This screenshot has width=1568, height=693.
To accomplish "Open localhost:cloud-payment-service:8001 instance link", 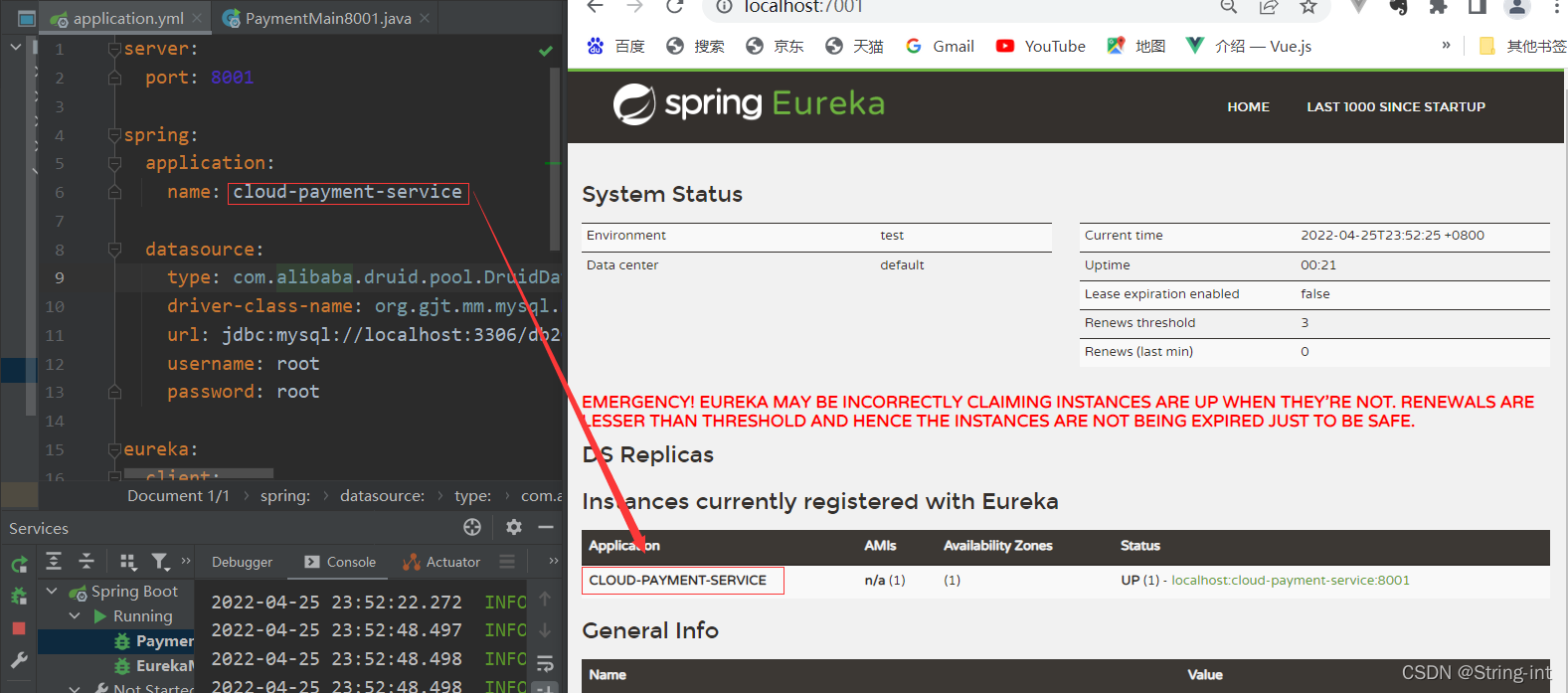I will pyautogui.click(x=1290, y=581).
